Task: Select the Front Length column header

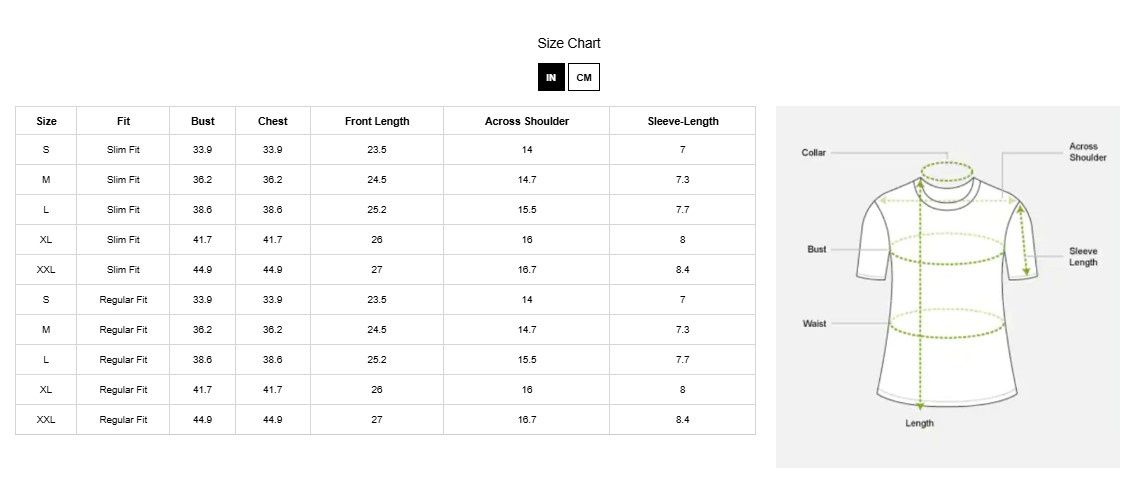Action: pos(377,121)
